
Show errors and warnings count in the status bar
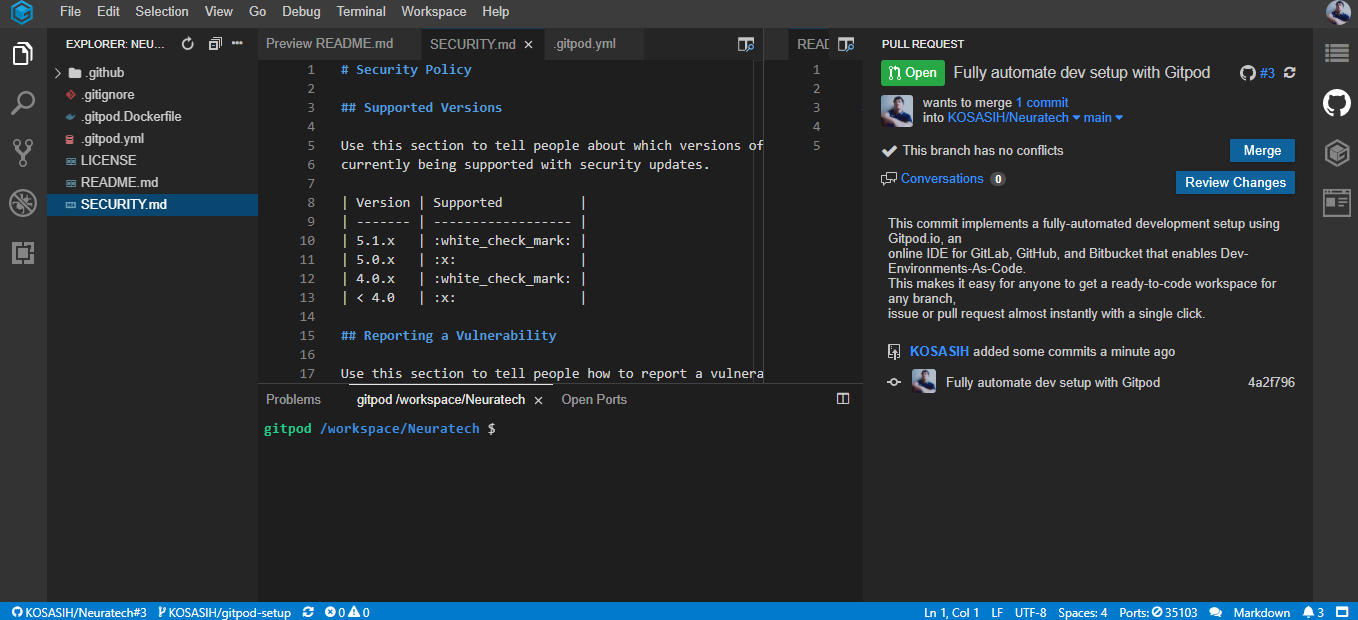[x=347, y=612]
